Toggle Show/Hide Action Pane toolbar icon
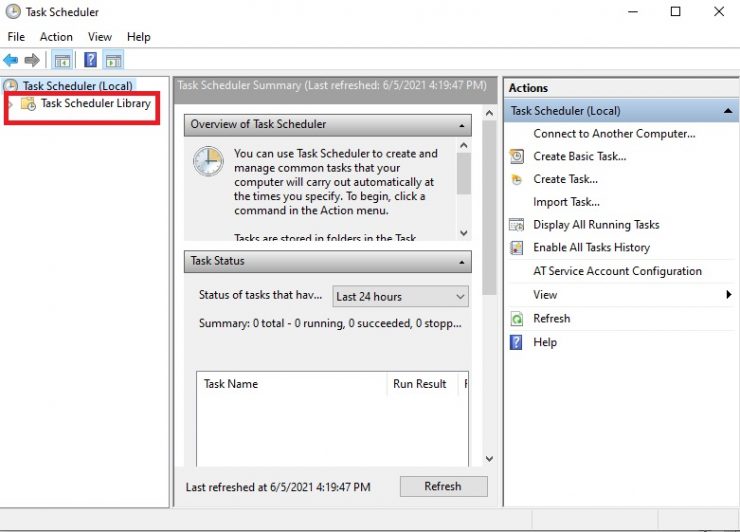Screen dimensions: 740x532 tap(114, 60)
